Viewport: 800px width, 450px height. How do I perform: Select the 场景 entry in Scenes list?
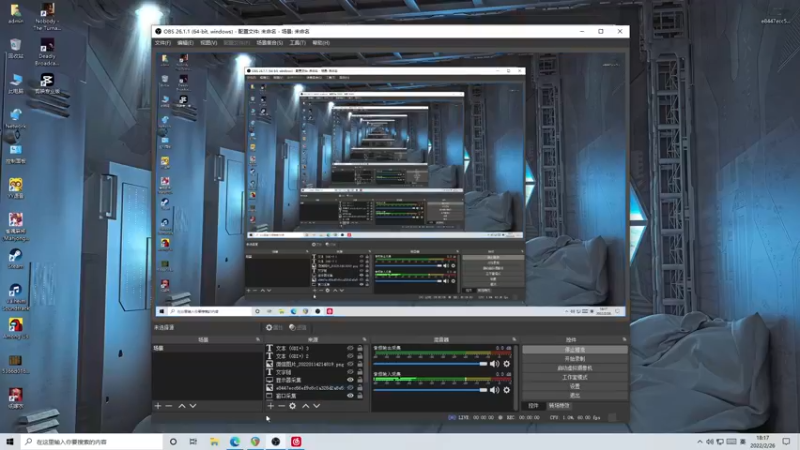tap(208, 348)
